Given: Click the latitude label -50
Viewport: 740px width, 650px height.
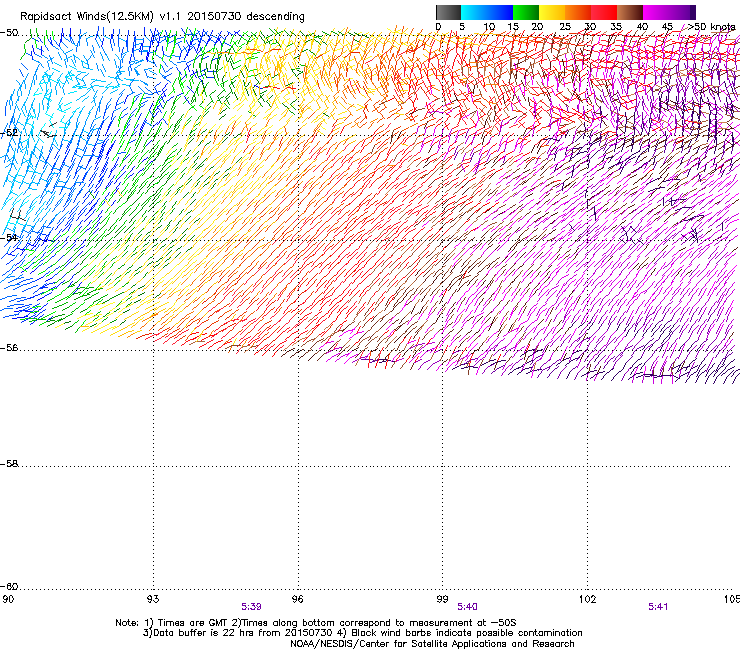Looking at the screenshot, I should click(x=9, y=33).
